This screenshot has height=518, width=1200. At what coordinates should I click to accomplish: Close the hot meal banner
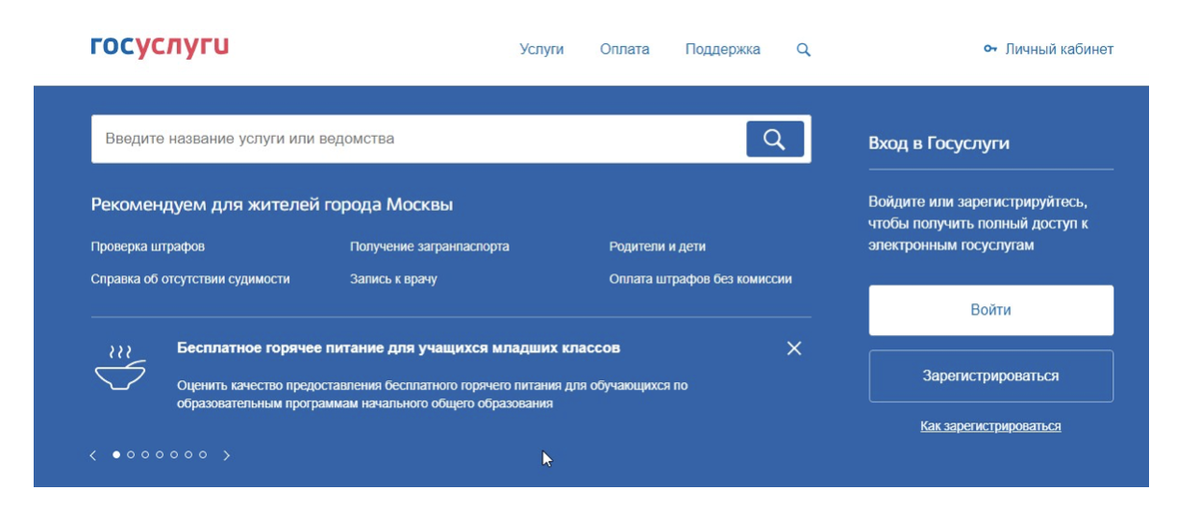click(x=794, y=348)
